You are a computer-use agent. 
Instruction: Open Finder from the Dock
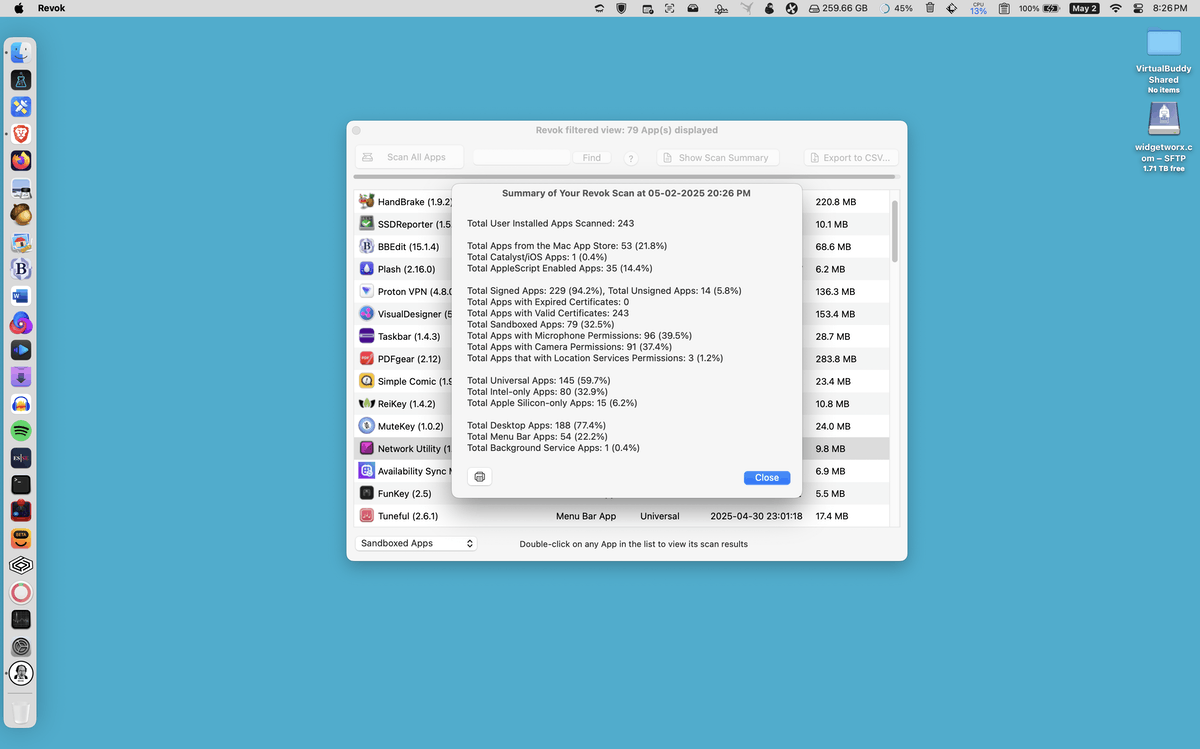click(21, 52)
